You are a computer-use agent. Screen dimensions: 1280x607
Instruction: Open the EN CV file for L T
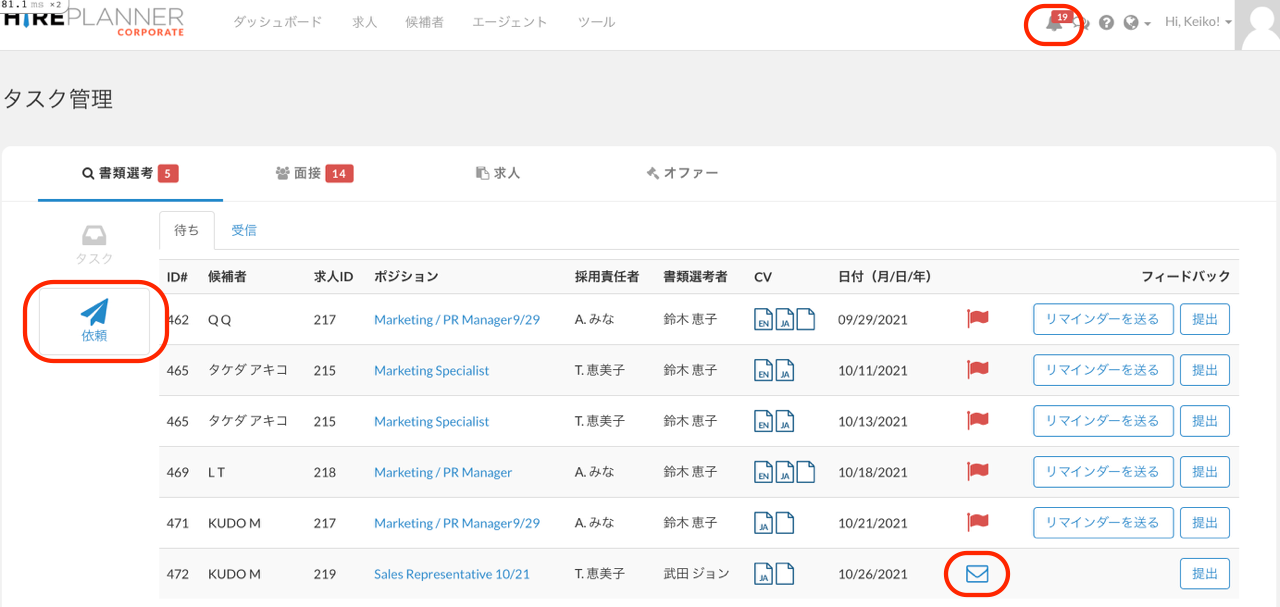pyautogui.click(x=763, y=472)
